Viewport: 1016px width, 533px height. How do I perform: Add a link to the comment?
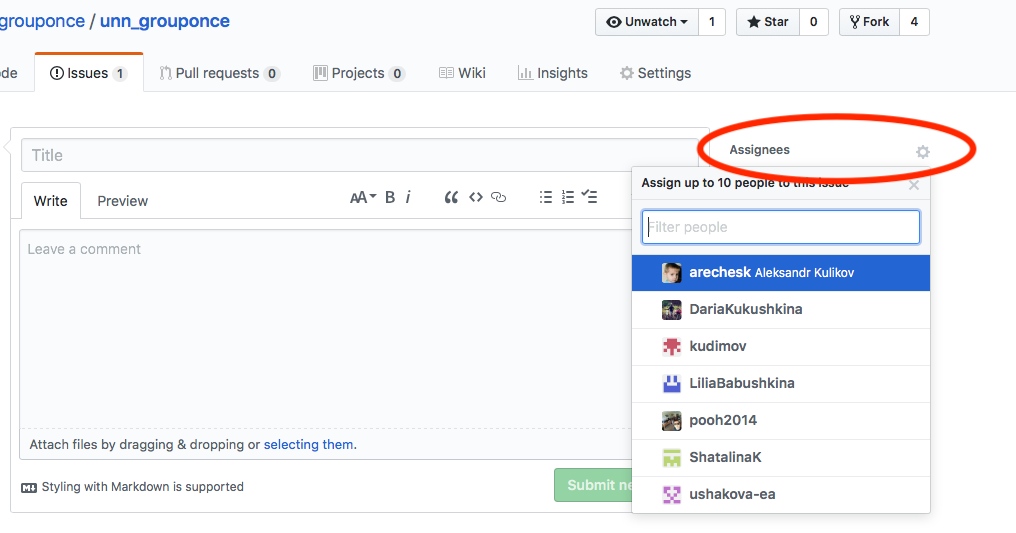498,198
